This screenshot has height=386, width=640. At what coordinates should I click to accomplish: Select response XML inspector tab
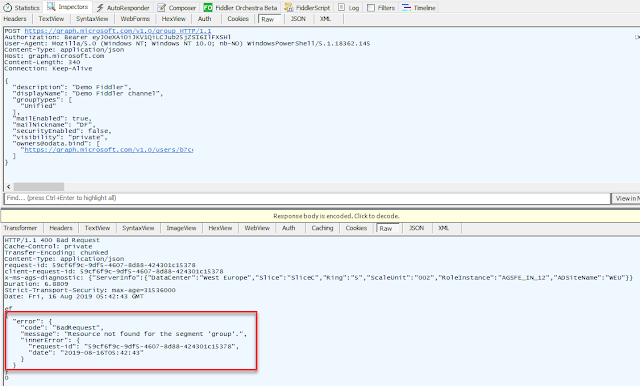[x=444, y=228]
